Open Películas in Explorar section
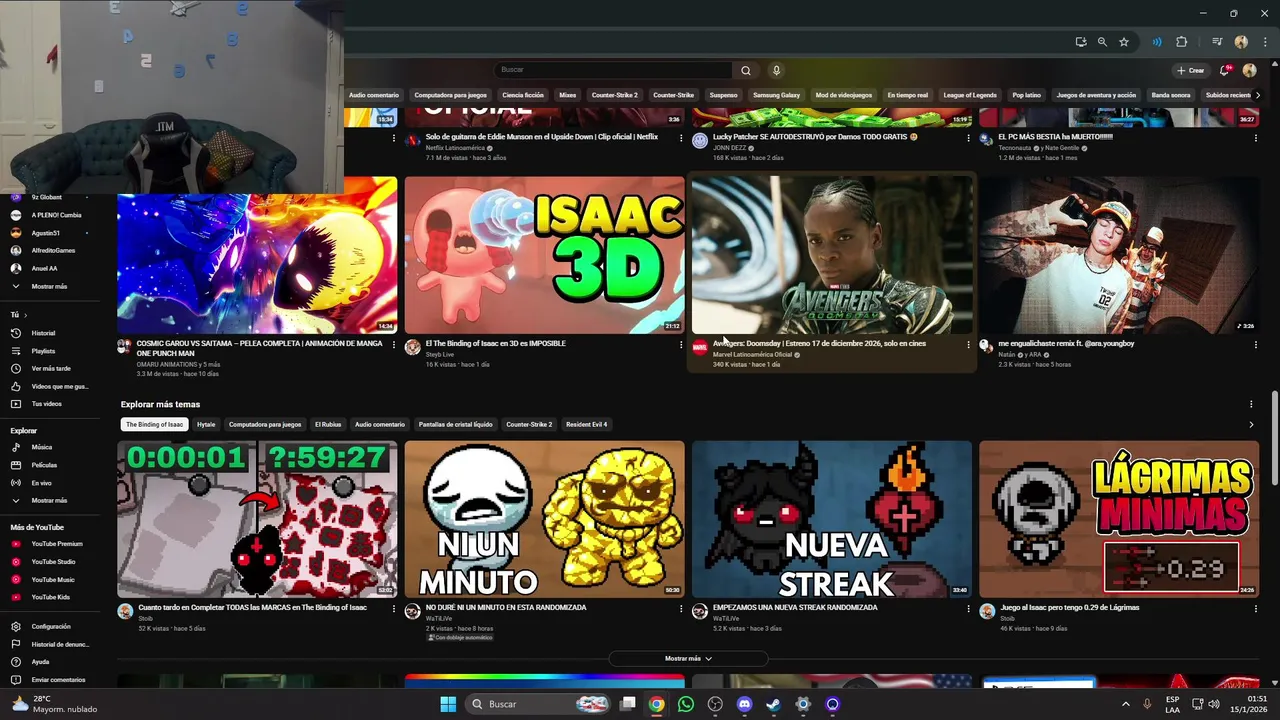This screenshot has height=720, width=1280. pos(44,465)
